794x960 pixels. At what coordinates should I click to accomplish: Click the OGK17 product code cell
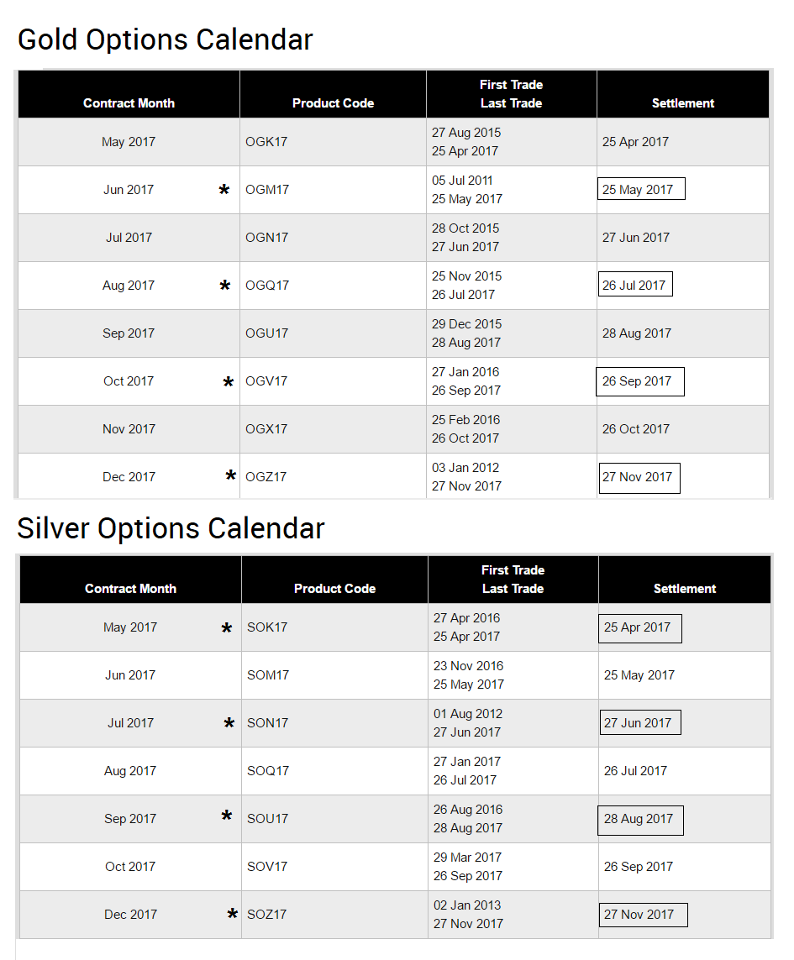coord(266,142)
